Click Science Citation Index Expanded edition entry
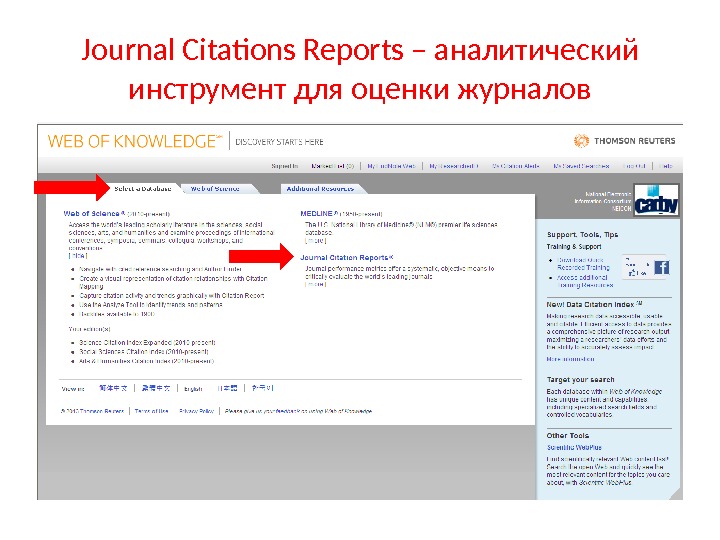The image size is (720, 540). coord(147,343)
